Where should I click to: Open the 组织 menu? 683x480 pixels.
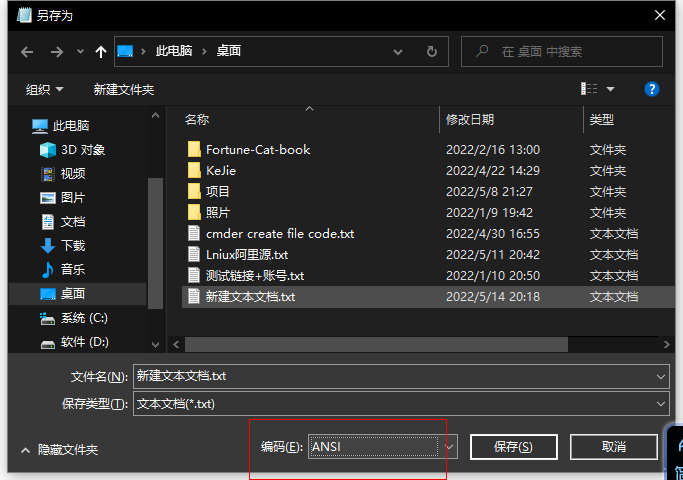pyautogui.click(x=44, y=90)
